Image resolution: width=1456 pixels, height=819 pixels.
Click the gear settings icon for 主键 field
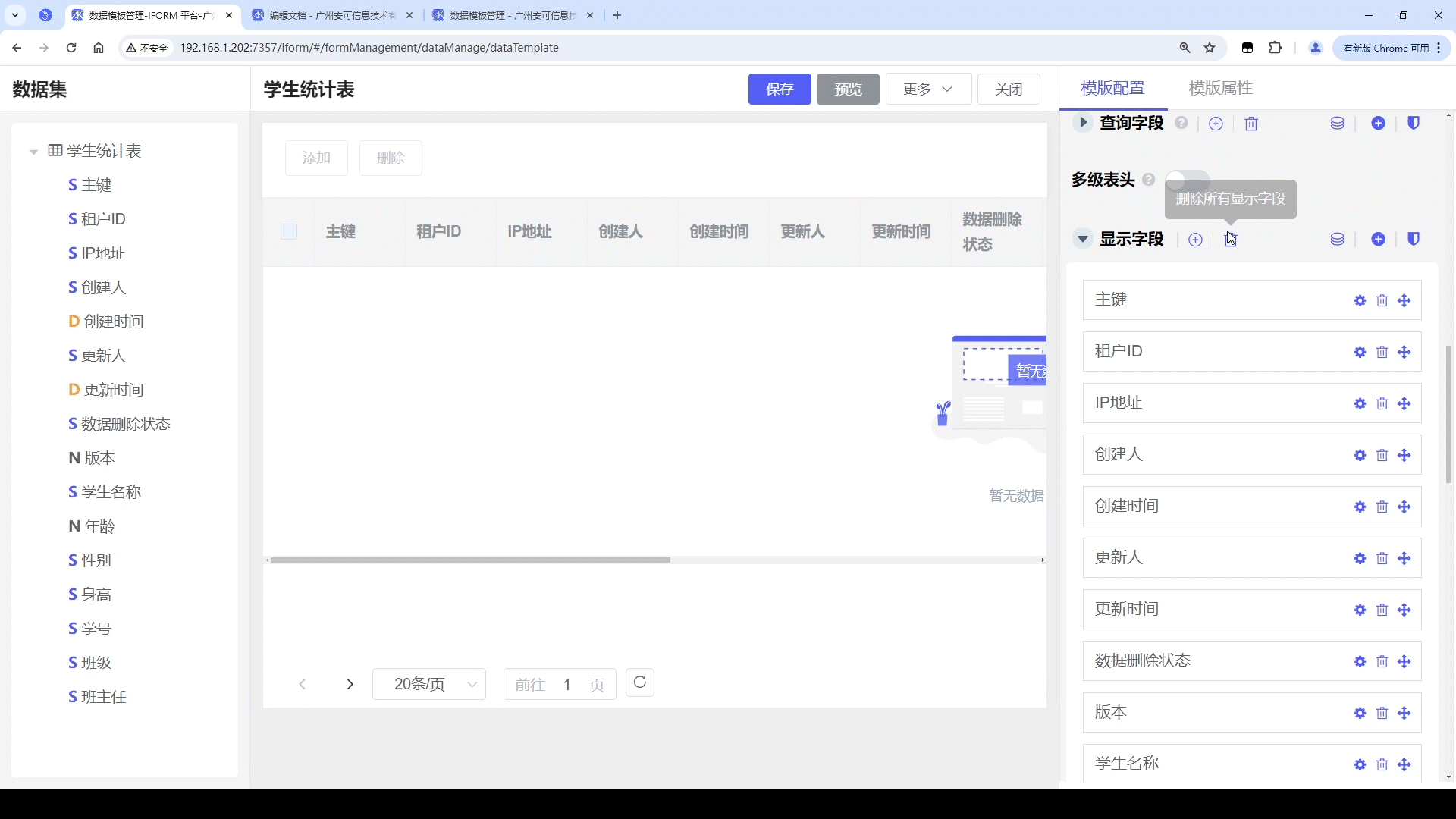[1360, 301]
